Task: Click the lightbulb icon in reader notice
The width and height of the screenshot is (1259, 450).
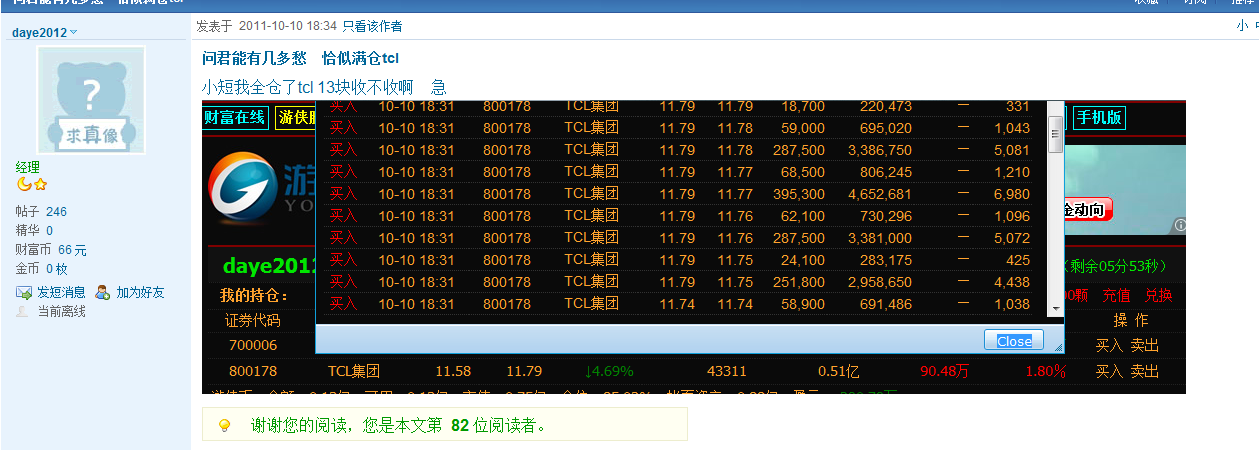Action: (x=224, y=425)
